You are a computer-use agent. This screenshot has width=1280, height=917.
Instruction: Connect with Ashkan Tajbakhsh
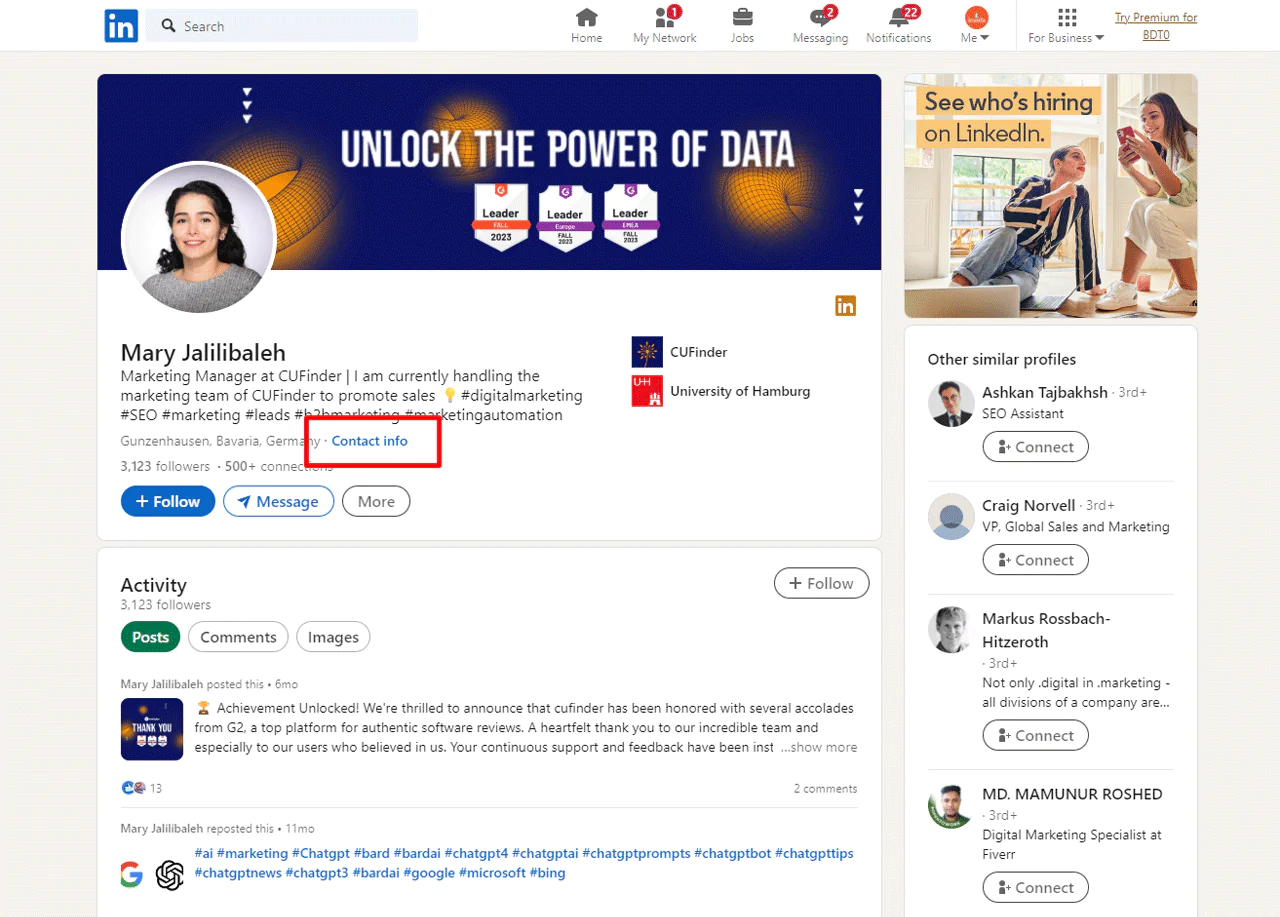tap(1036, 447)
